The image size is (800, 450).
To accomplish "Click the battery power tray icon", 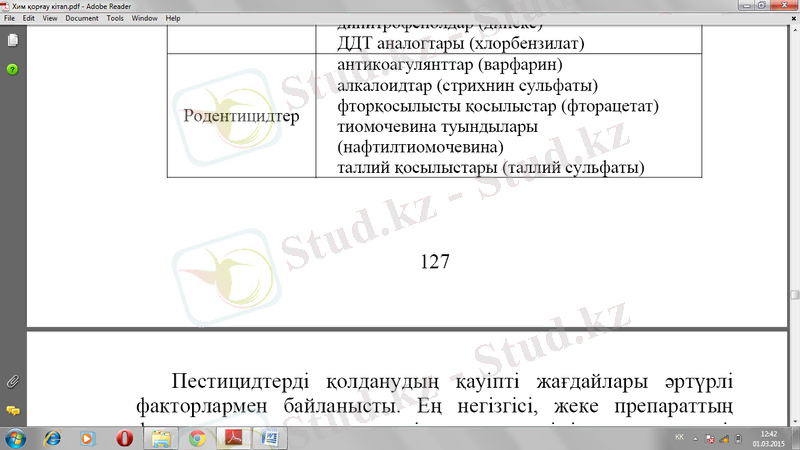I will point(738,439).
